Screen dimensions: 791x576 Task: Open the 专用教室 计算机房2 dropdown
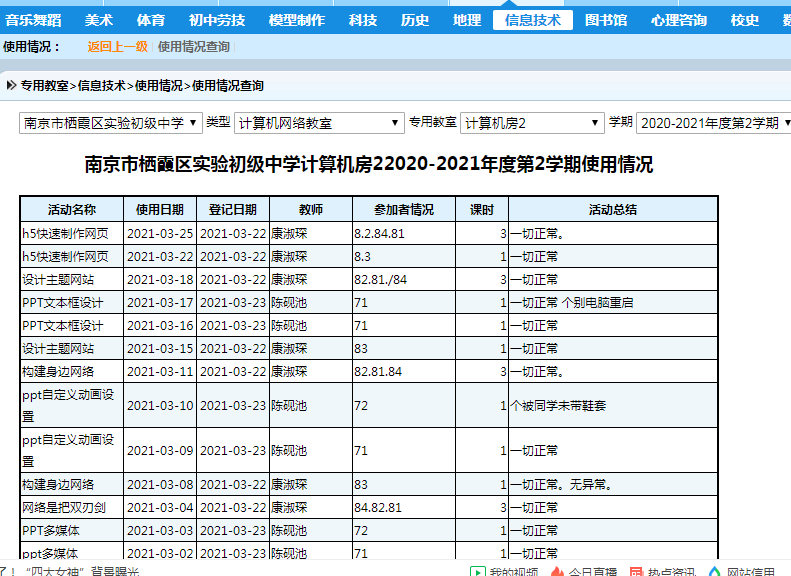click(x=532, y=123)
